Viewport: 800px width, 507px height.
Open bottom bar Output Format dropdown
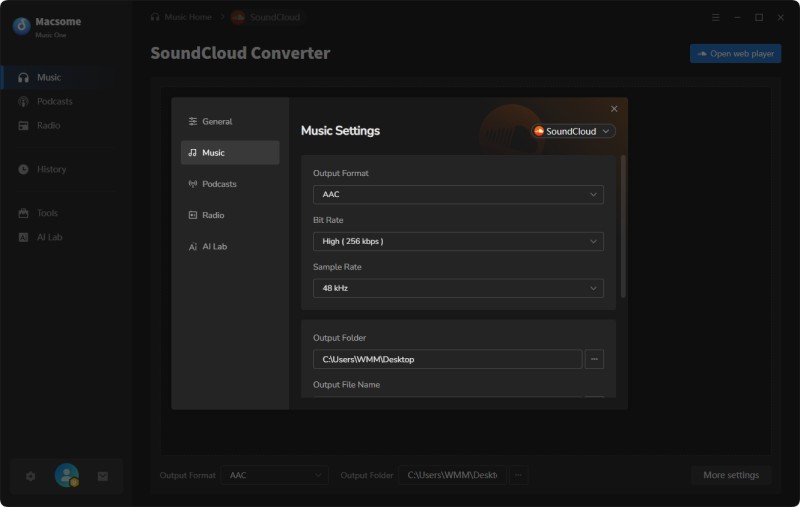[274, 475]
